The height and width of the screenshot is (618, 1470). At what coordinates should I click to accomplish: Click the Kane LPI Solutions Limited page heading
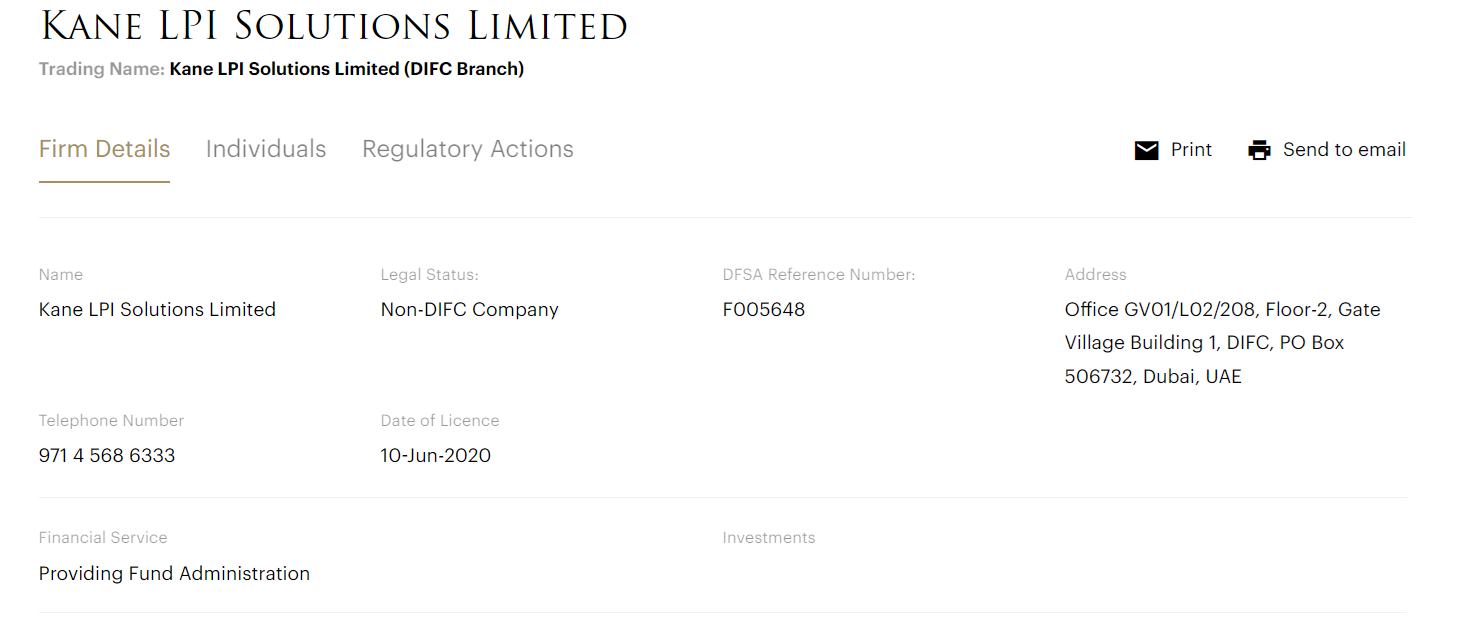pos(334,27)
